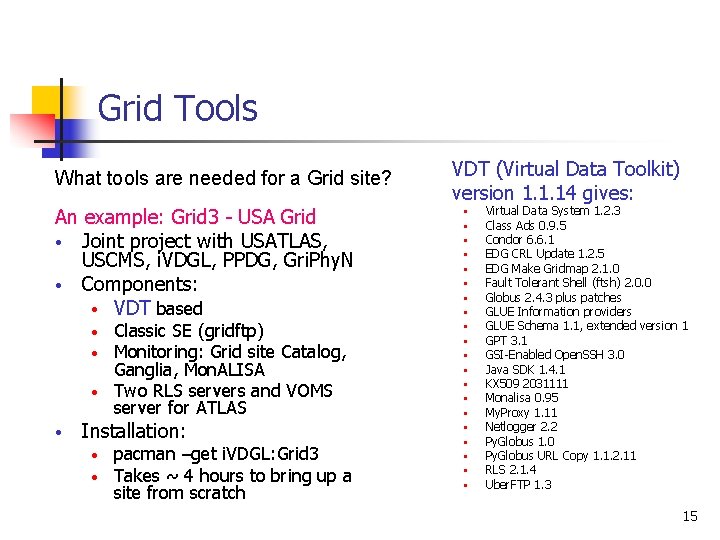Click 'Condor 6.6.1' list item
This screenshot has height=540, width=720.
click(519, 240)
